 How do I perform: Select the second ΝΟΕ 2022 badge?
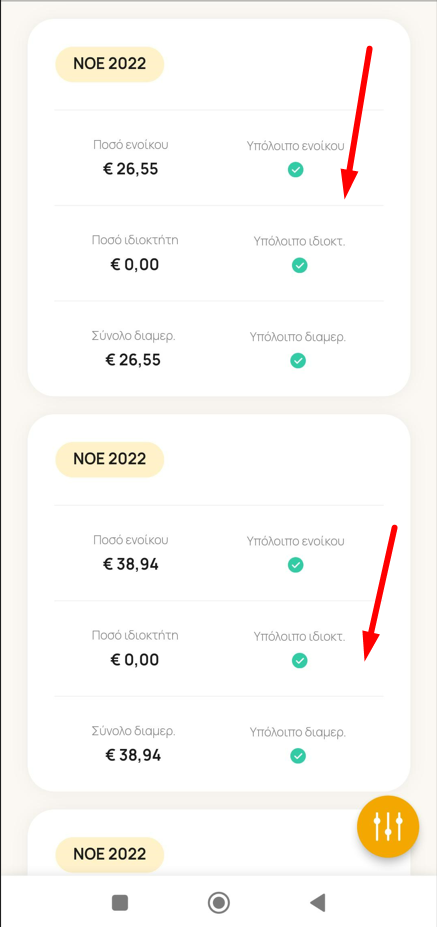coord(109,459)
